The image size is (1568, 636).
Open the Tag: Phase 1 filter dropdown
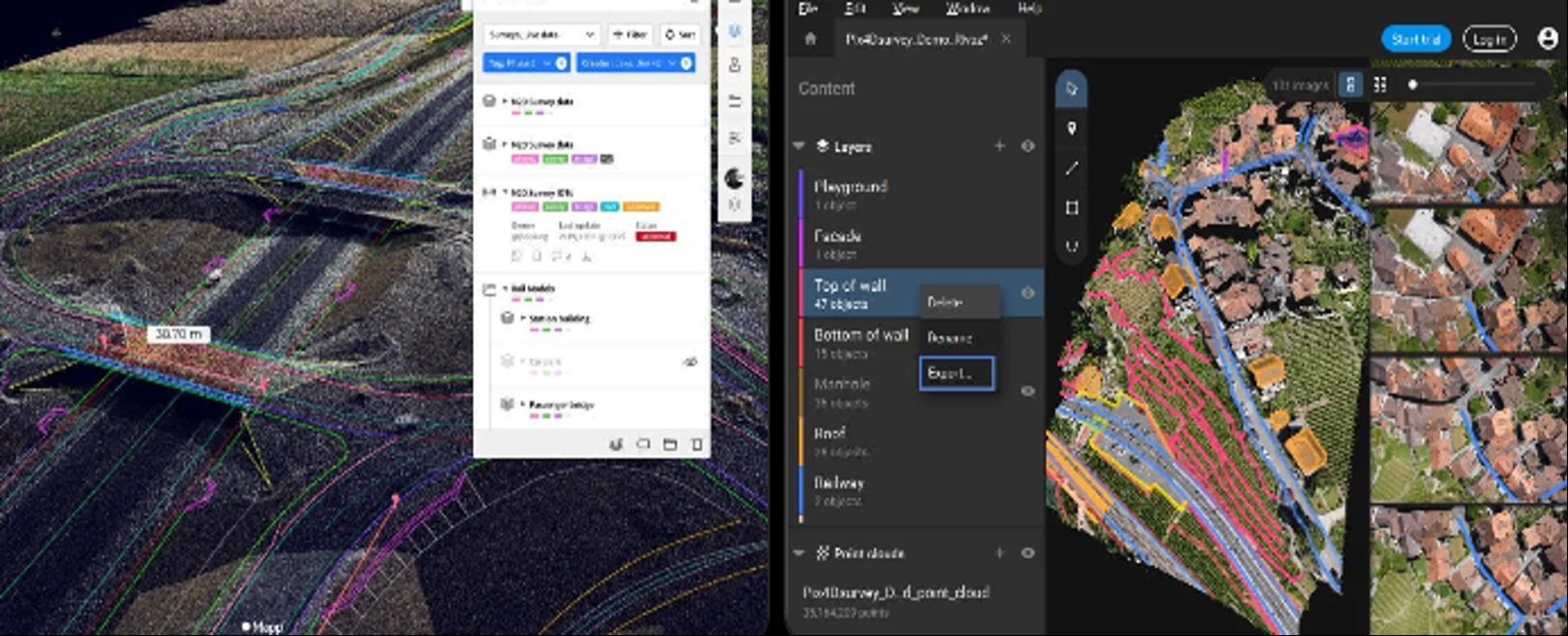coord(526,63)
